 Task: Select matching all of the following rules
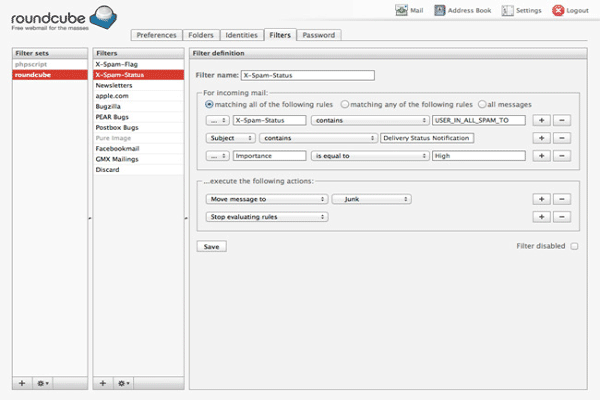coord(209,103)
